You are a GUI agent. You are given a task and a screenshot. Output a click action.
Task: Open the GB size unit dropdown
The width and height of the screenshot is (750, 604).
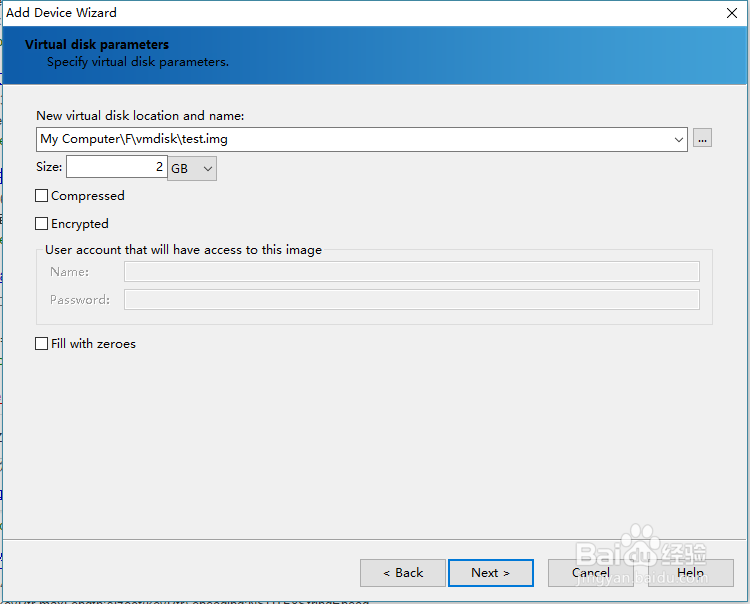193,168
